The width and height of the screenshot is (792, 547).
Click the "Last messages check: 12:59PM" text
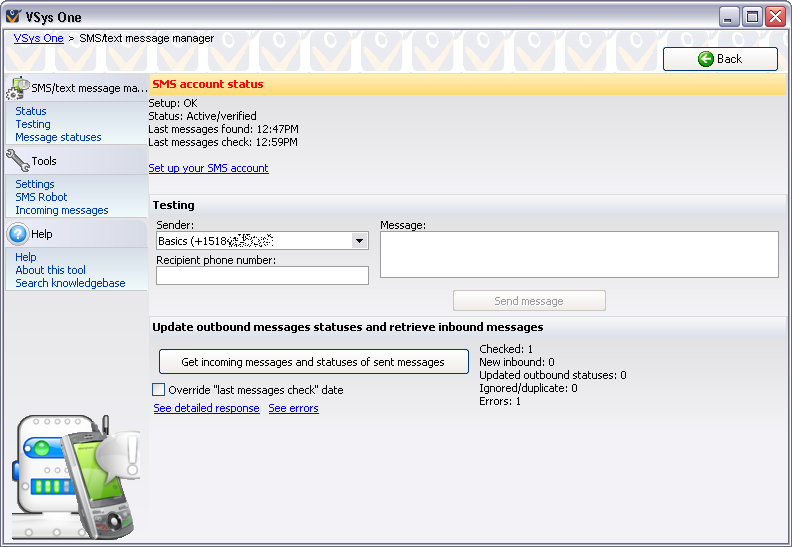223,142
